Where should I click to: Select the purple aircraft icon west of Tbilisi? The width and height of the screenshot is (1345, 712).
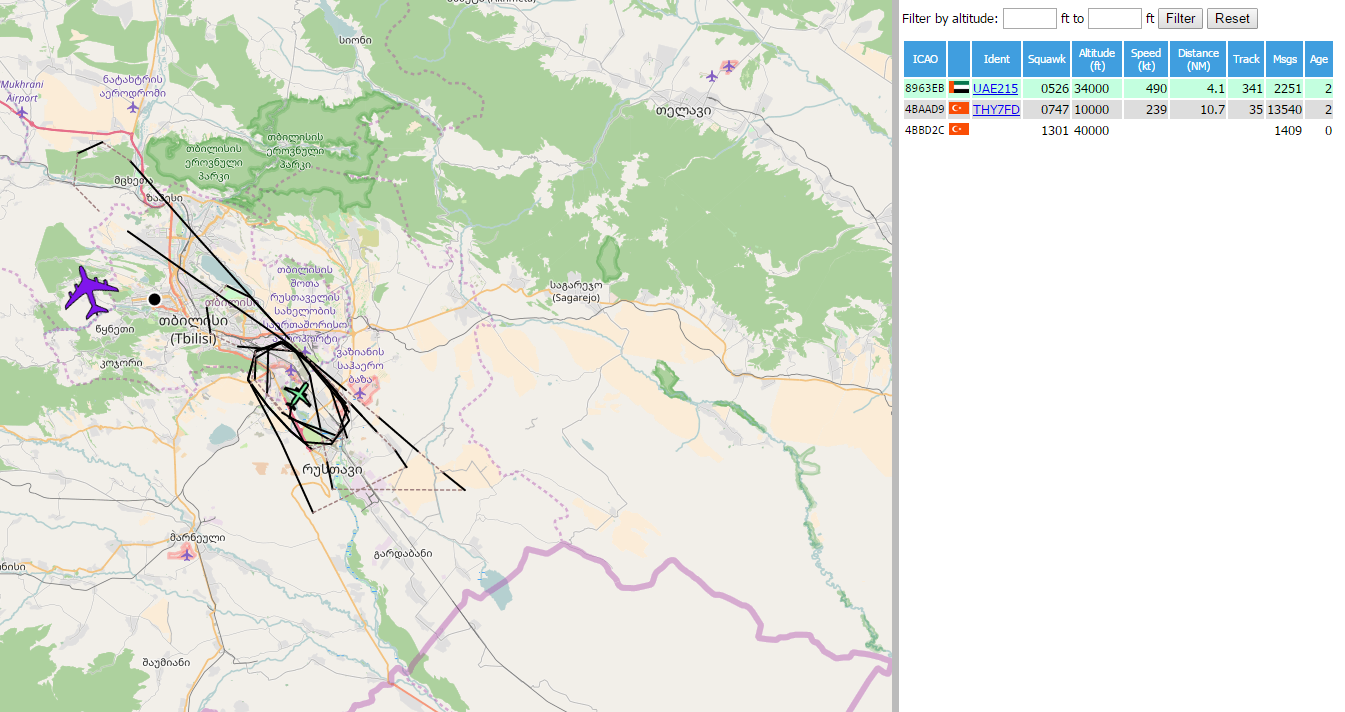click(x=92, y=292)
